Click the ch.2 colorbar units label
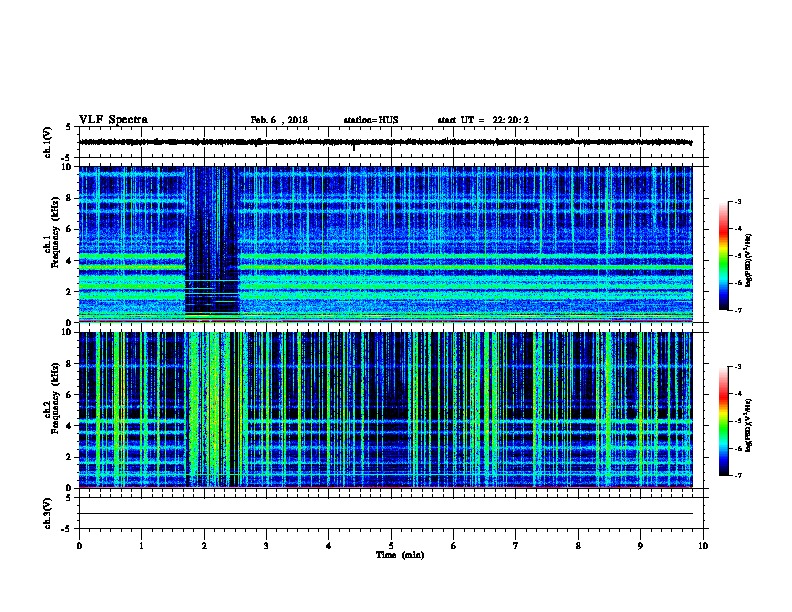 click(x=749, y=425)
